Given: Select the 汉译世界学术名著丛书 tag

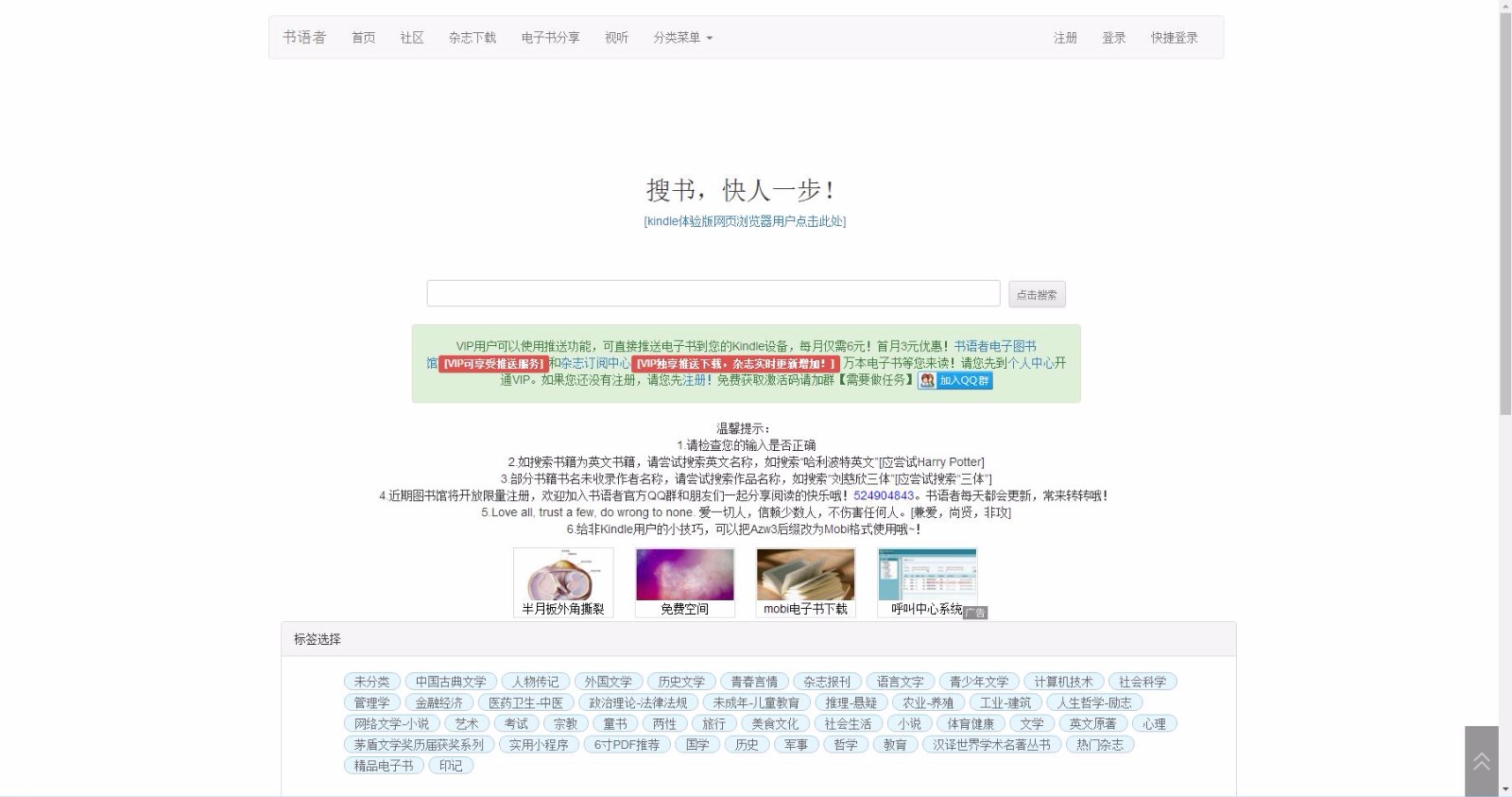Looking at the screenshot, I should coord(991,744).
